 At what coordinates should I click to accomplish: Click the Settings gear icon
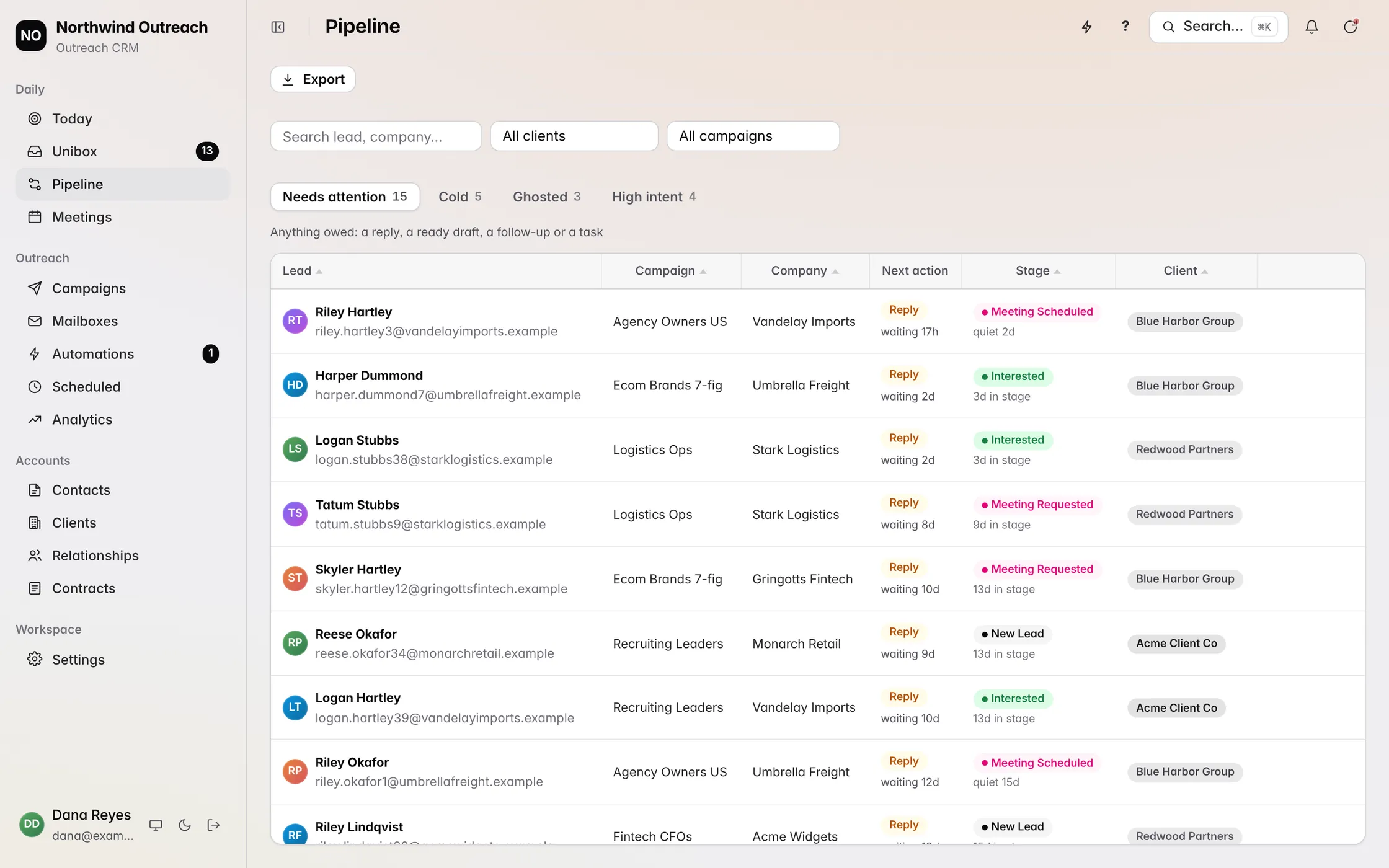click(x=35, y=659)
